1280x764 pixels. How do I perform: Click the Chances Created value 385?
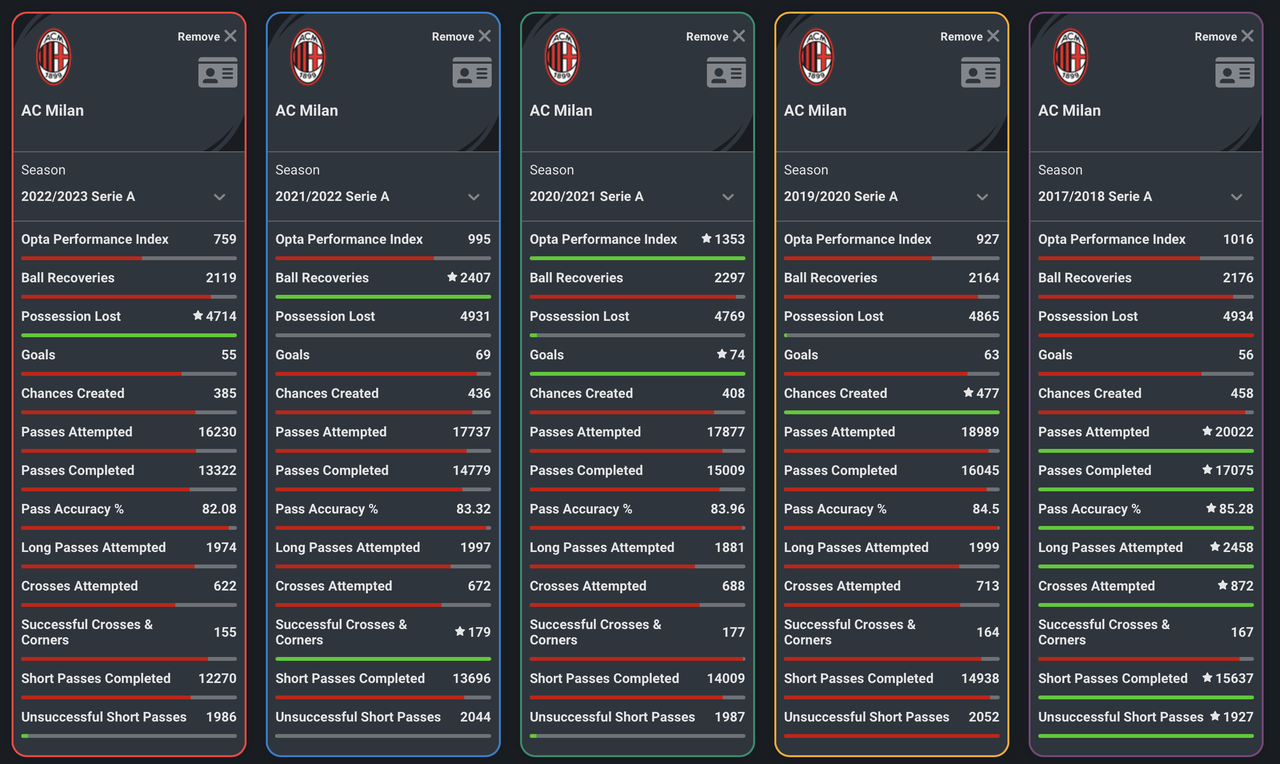click(x=225, y=393)
